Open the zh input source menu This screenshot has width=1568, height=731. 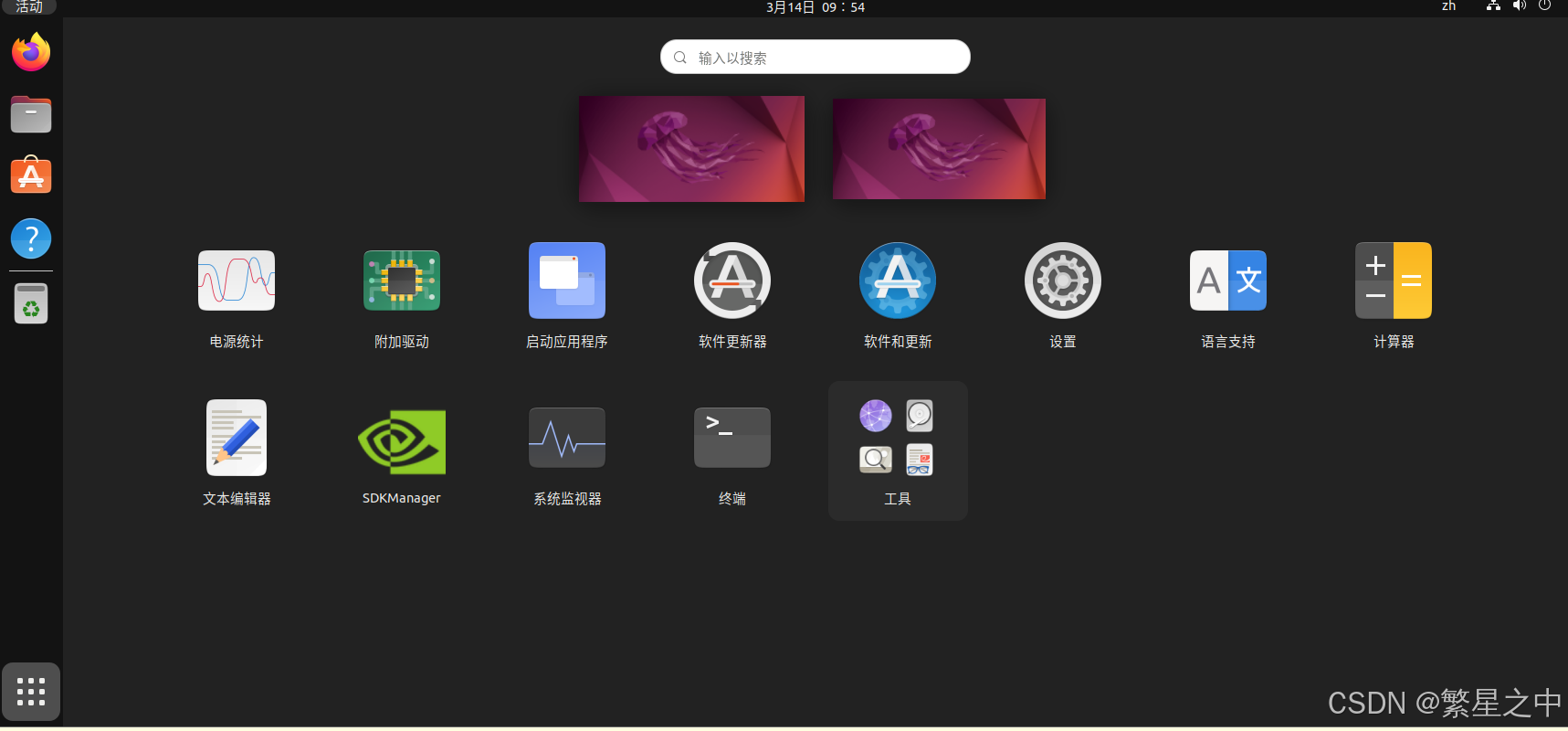click(1448, 6)
